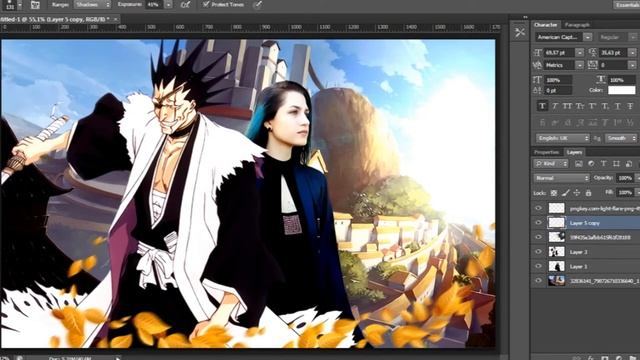Click the white text Color swatch
The image size is (640, 360).
pos(622,90)
